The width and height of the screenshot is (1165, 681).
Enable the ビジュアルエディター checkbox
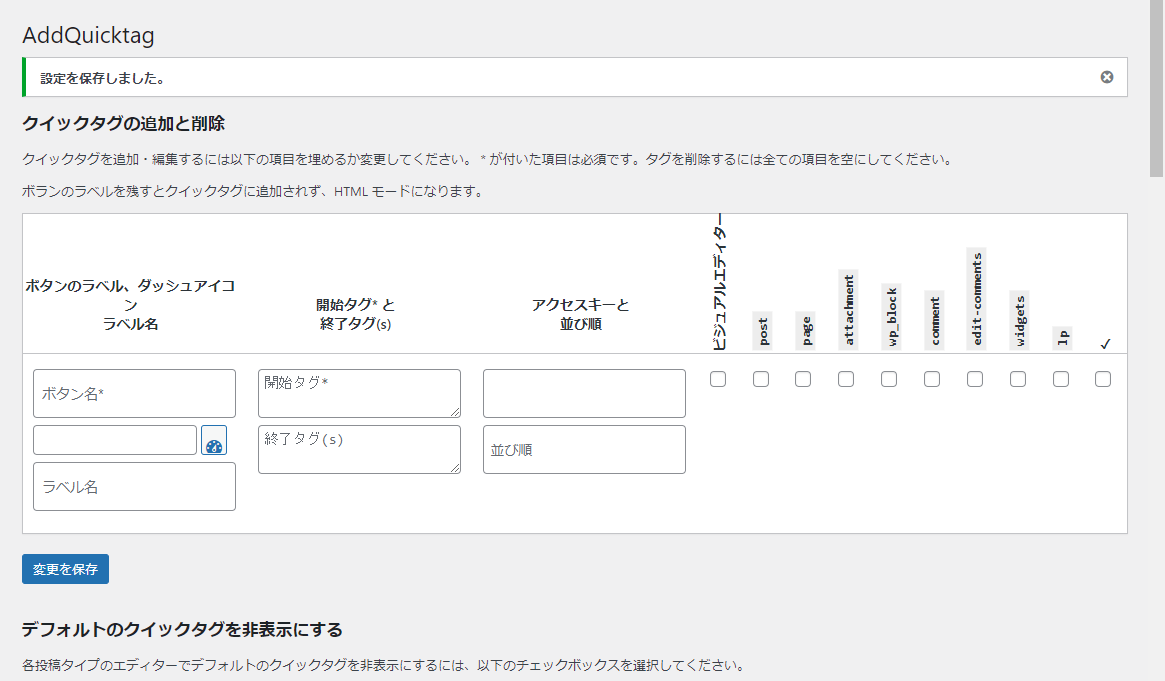(717, 378)
